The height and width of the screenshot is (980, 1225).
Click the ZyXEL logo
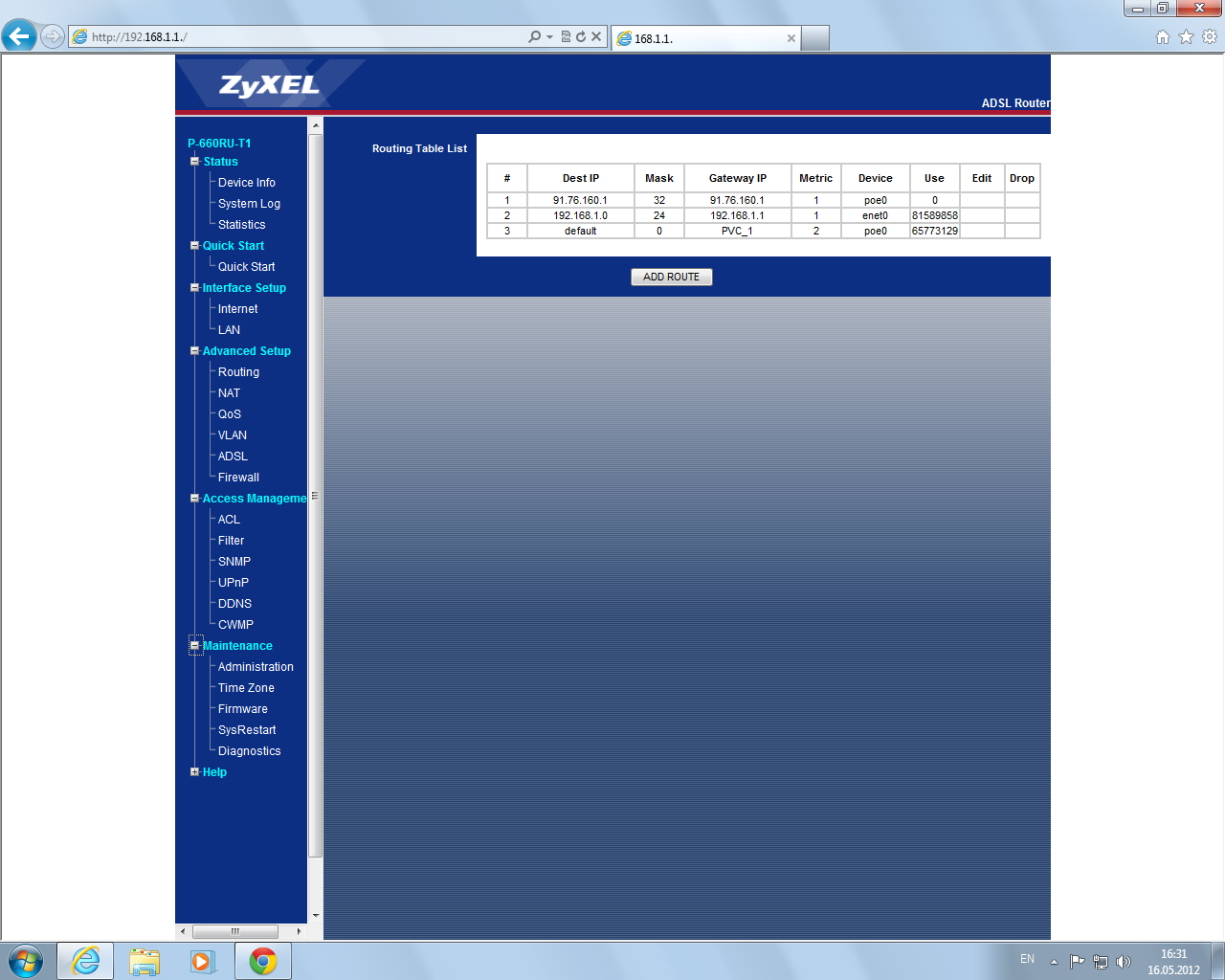(x=270, y=85)
